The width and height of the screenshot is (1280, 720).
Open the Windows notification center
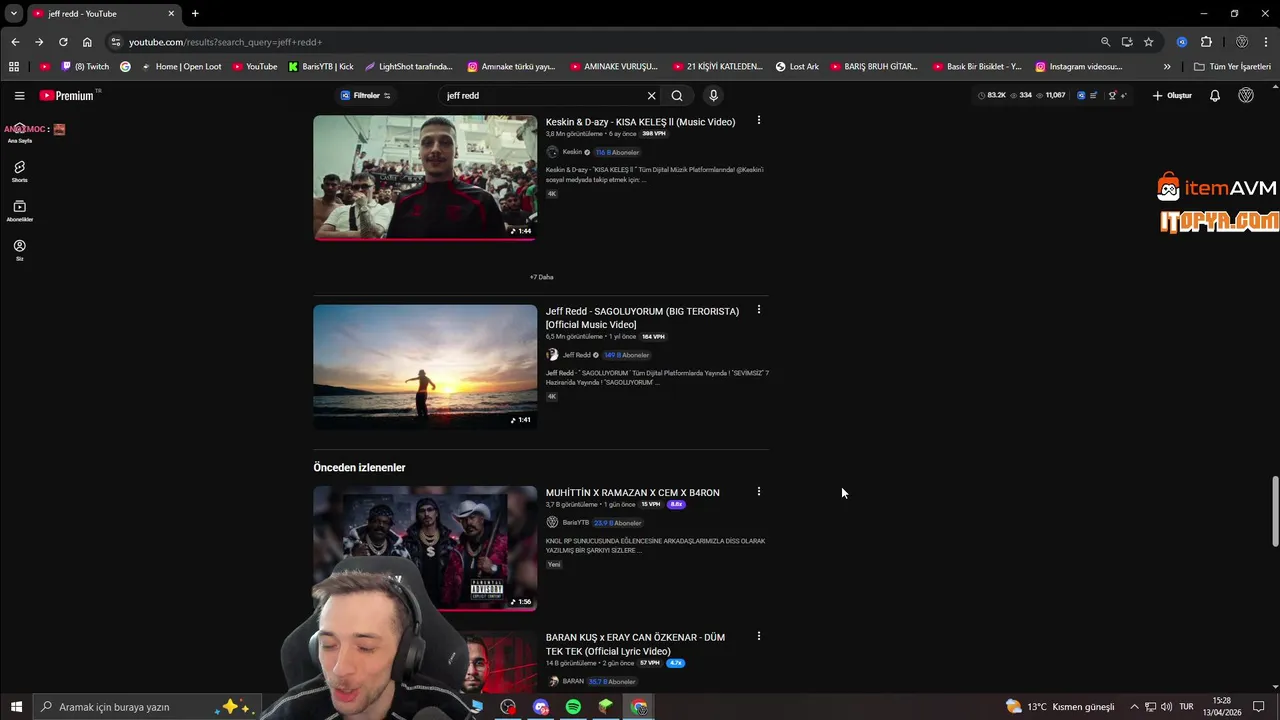point(1259,707)
